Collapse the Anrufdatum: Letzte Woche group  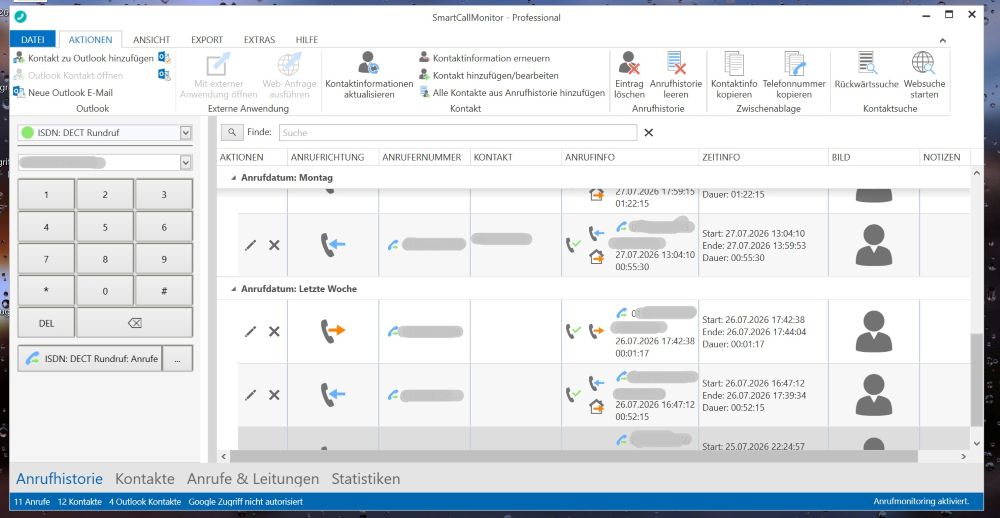(x=233, y=289)
